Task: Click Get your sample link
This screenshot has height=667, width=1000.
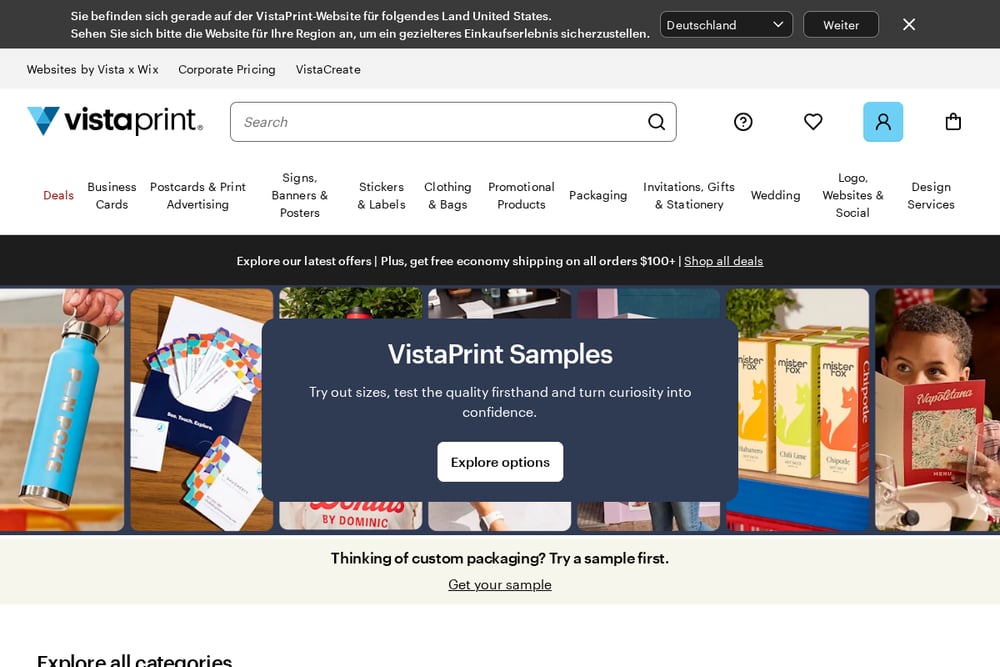Action: (500, 584)
